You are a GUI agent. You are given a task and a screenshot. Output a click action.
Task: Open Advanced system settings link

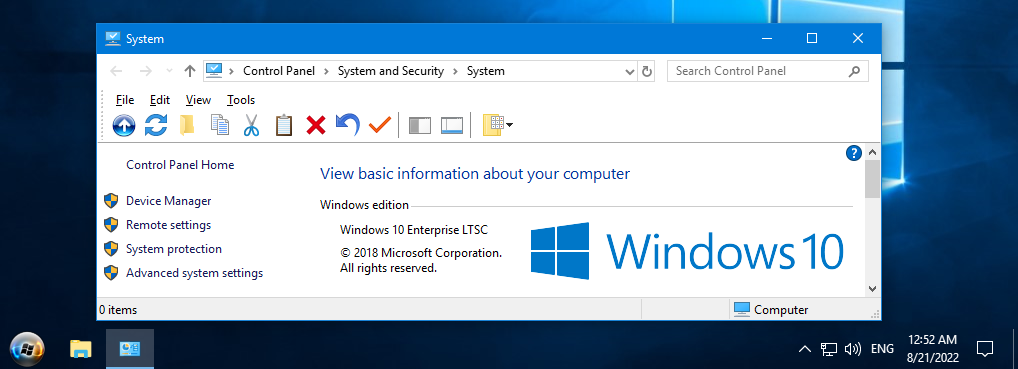(x=194, y=273)
